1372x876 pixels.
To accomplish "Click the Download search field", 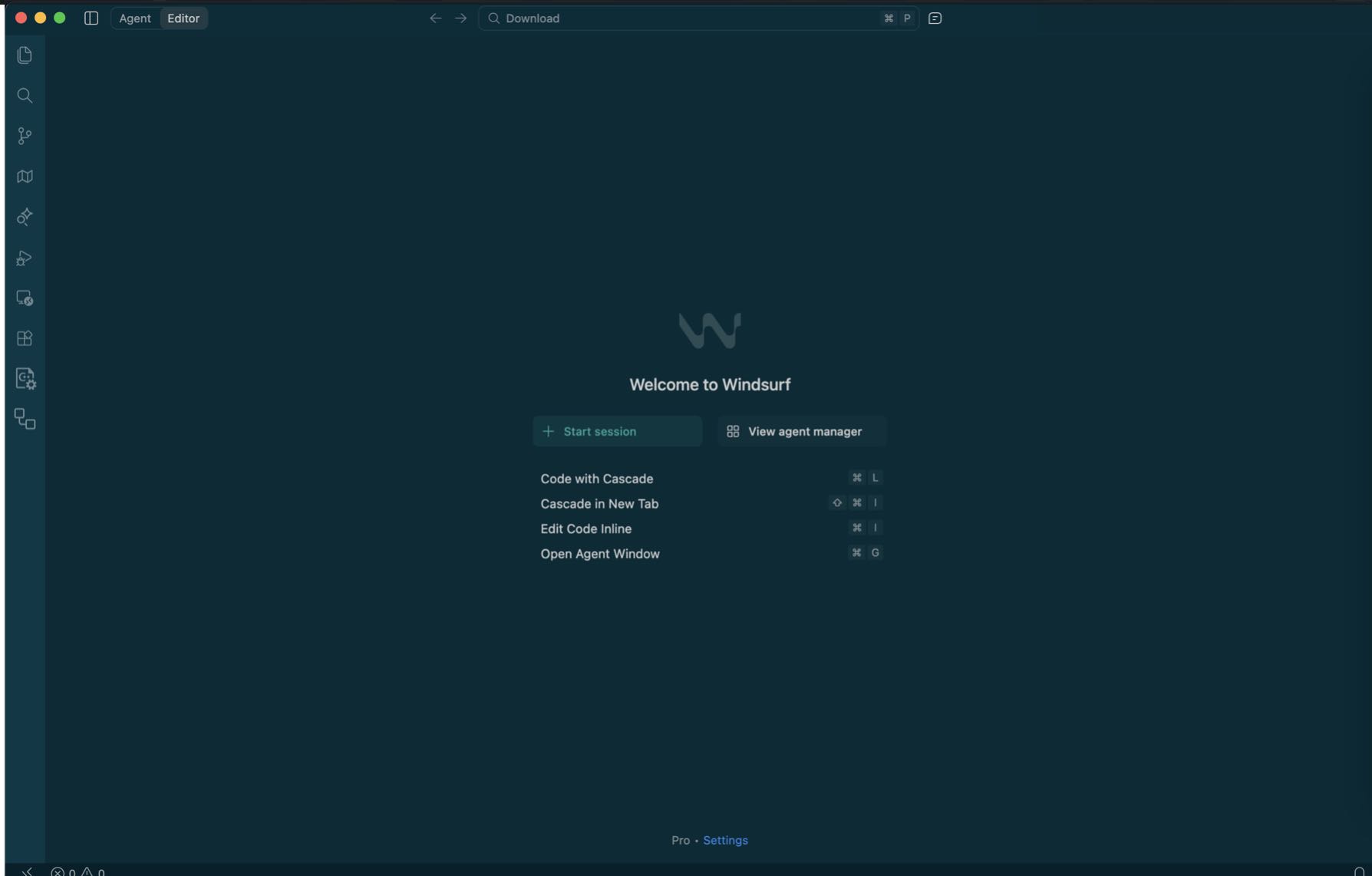I will pyautogui.click(x=698, y=18).
